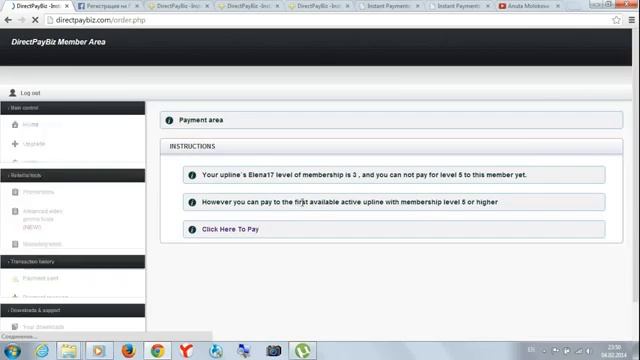
Task: Click the browser forward arrow
Action: pyautogui.click(x=22, y=20)
